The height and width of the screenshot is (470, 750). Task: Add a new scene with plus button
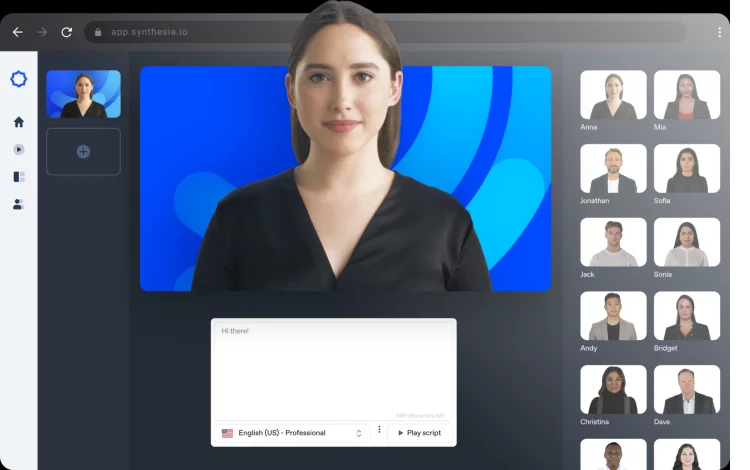(83, 152)
